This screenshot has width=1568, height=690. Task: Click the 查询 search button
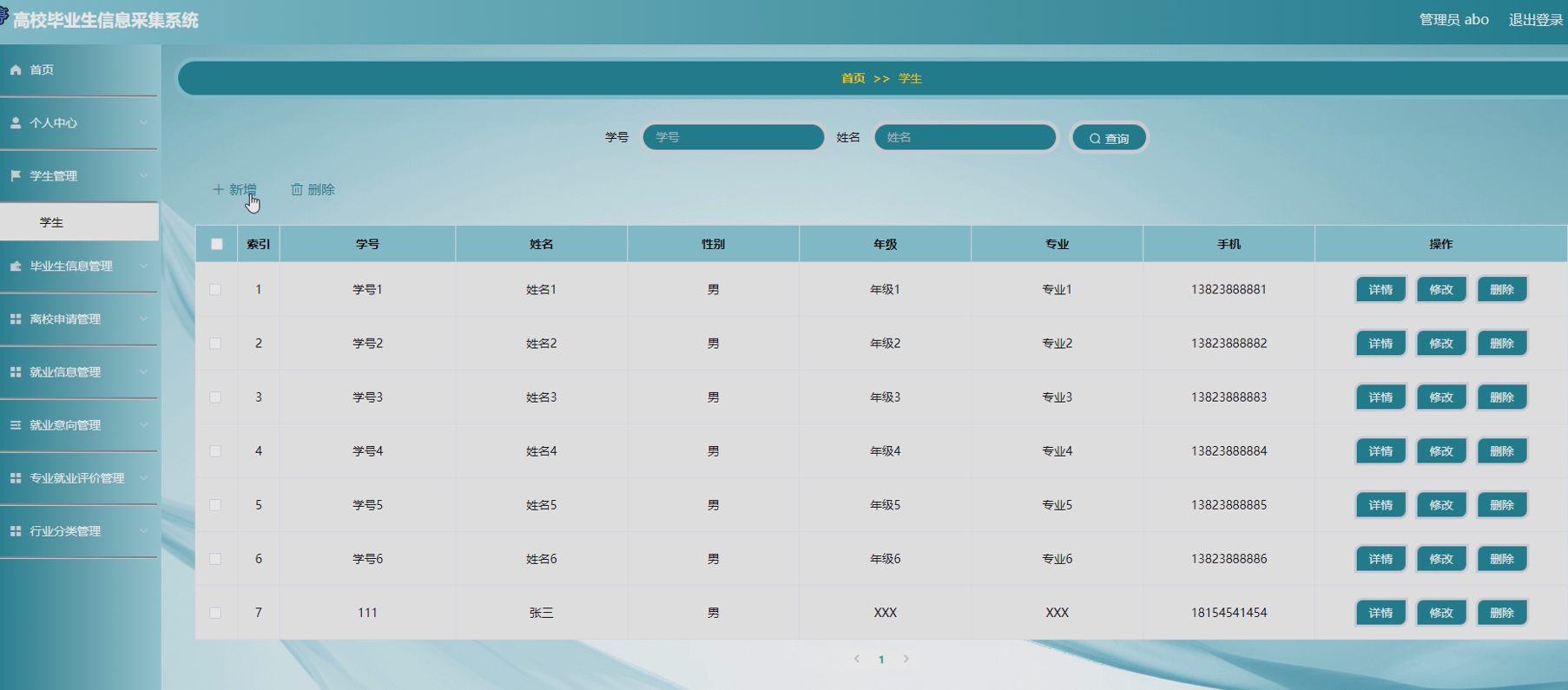tap(1110, 138)
